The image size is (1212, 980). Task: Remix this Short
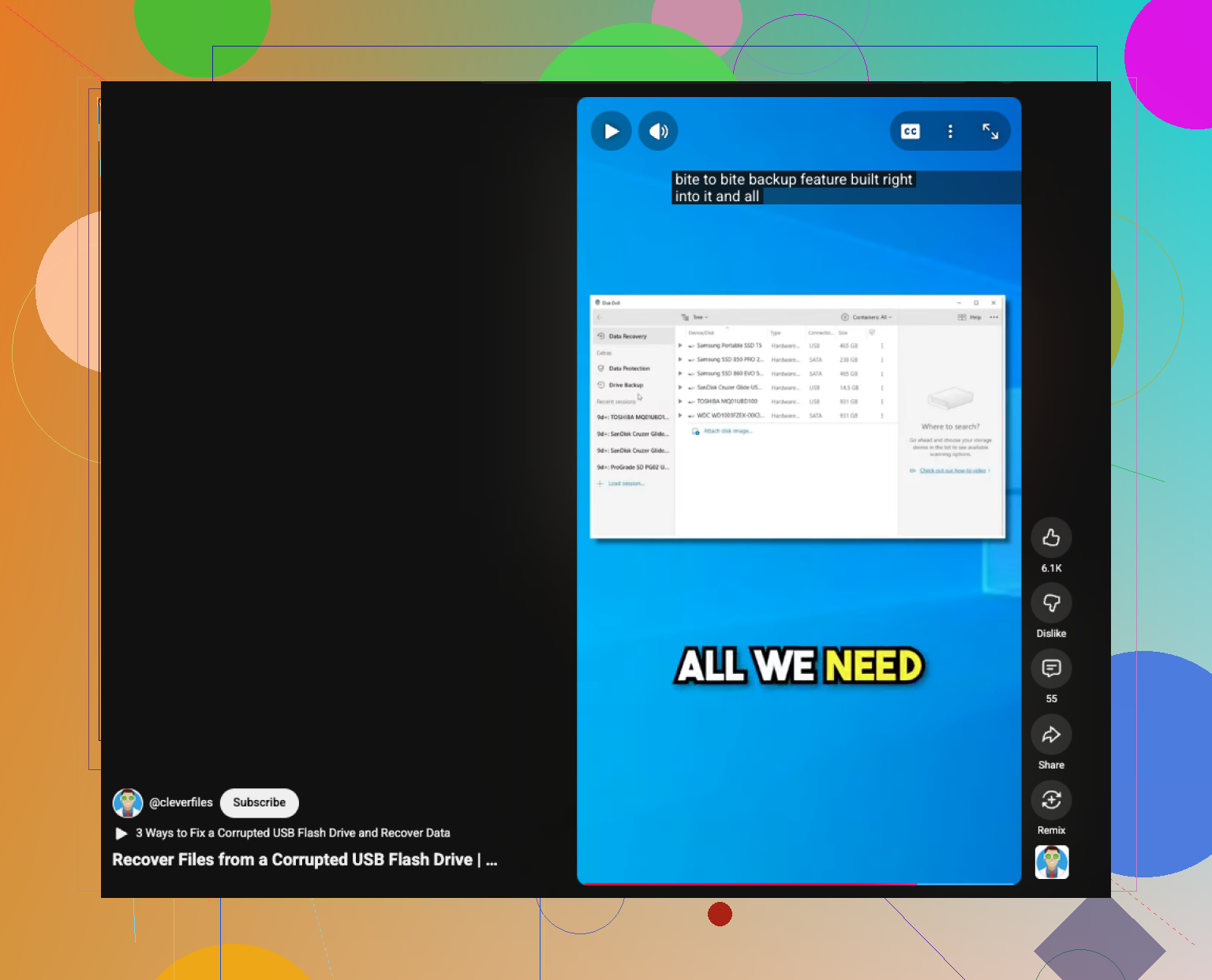[x=1051, y=800]
